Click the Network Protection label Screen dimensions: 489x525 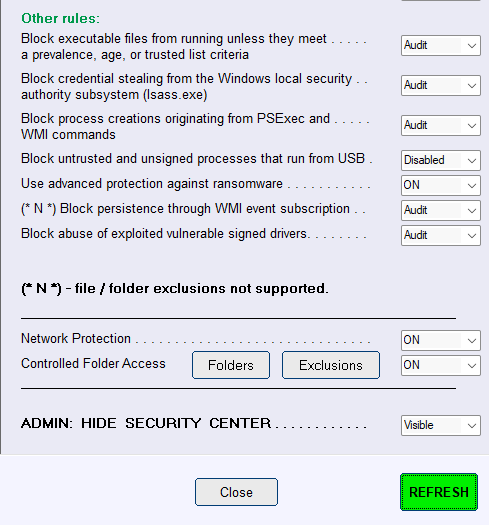76,339
